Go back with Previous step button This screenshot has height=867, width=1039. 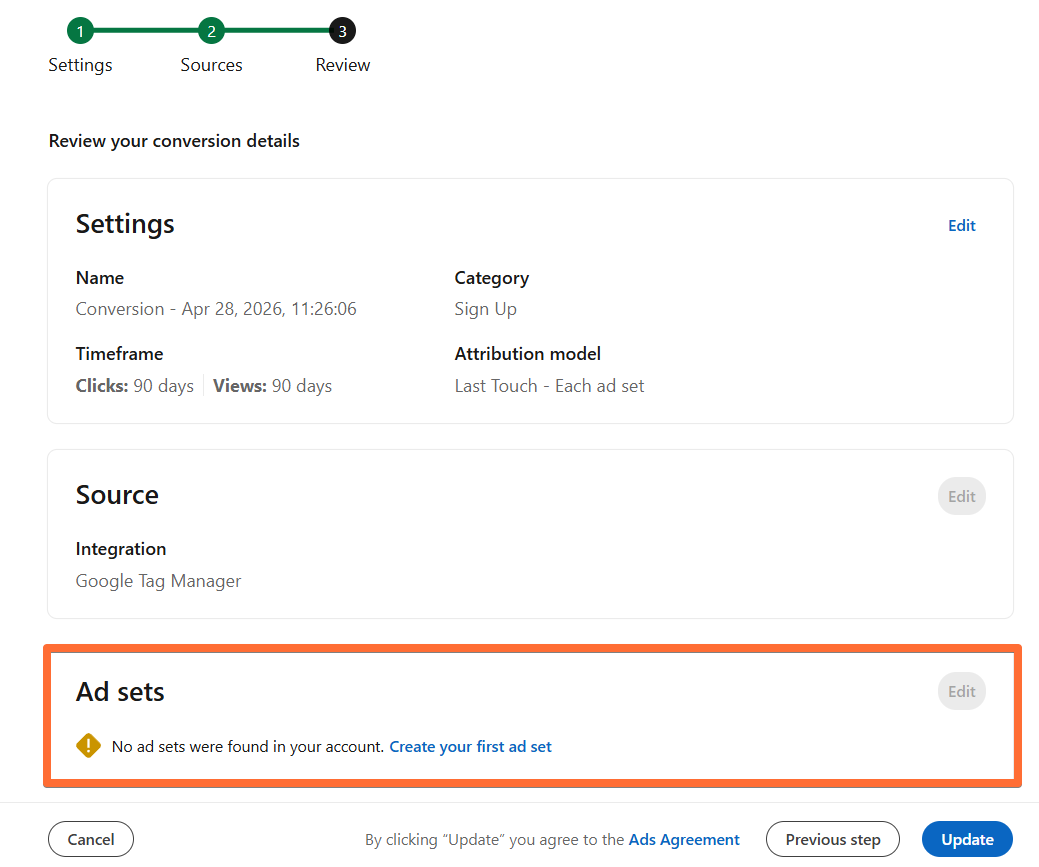833,839
